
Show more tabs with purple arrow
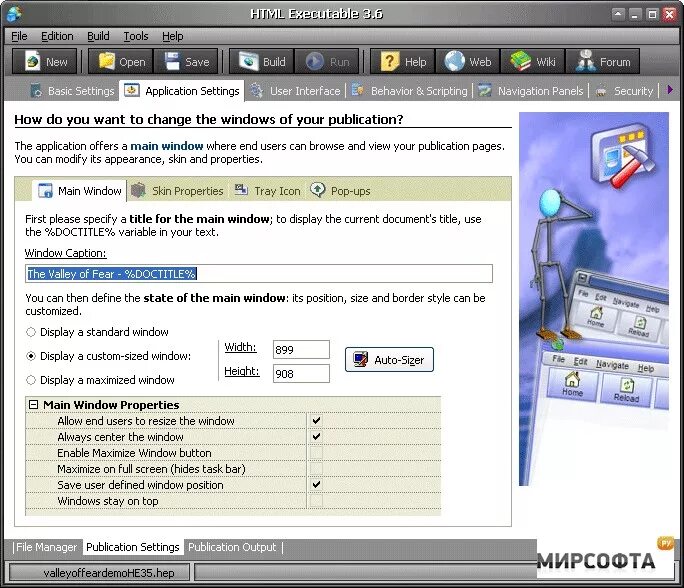point(670,90)
